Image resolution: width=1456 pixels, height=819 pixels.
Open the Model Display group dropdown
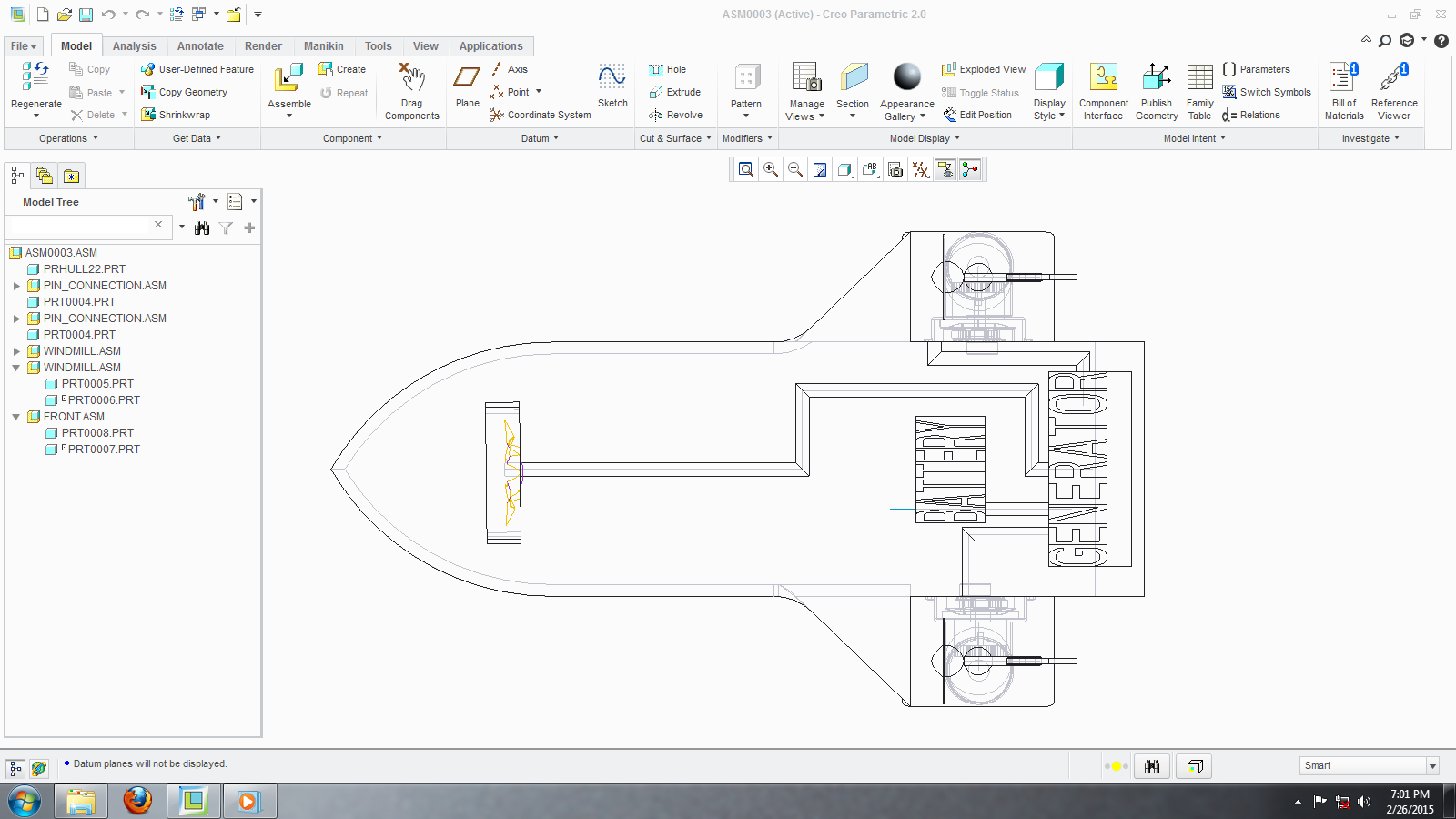click(x=925, y=138)
